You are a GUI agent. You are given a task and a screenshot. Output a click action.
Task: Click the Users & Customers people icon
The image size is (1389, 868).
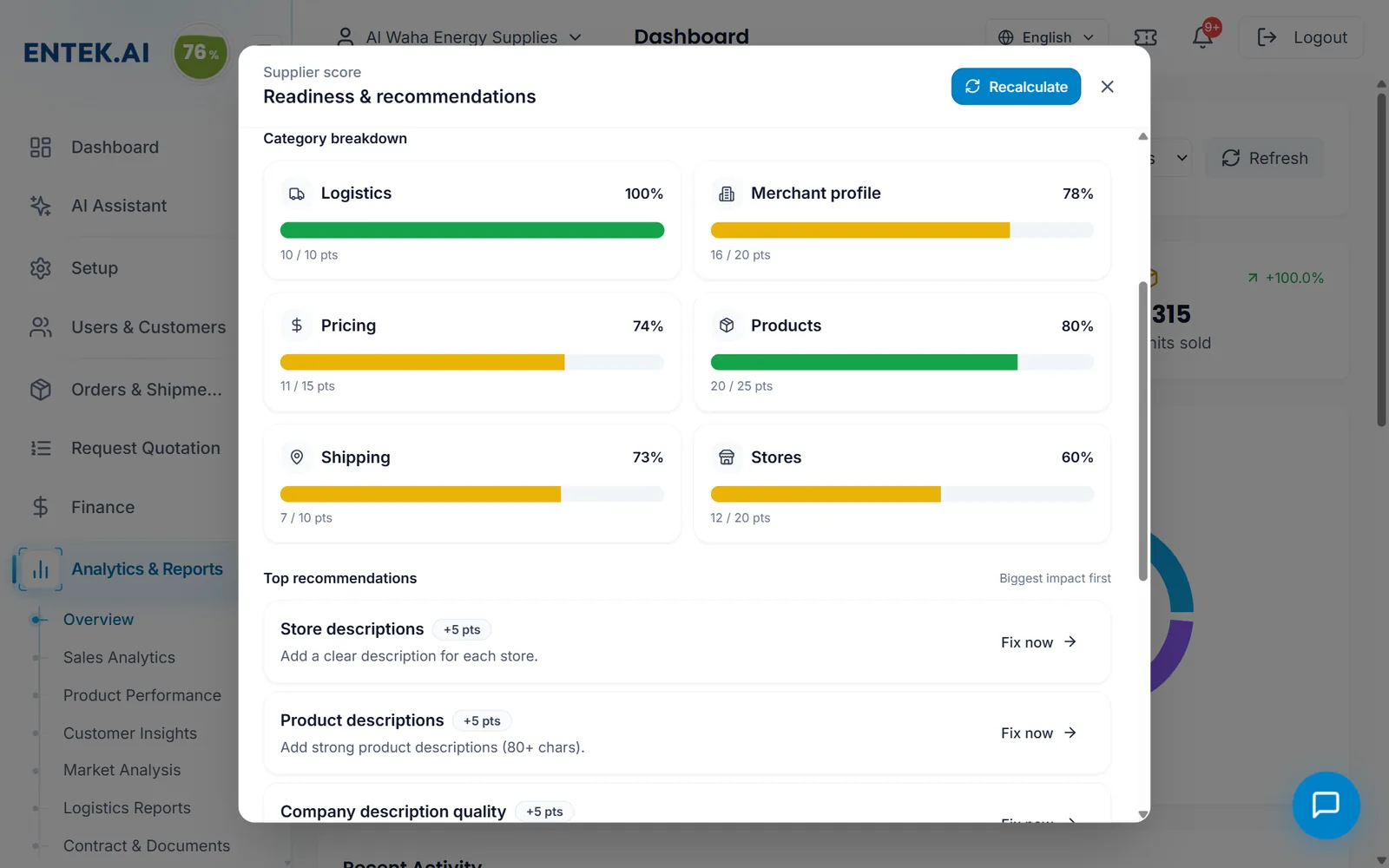point(40,327)
